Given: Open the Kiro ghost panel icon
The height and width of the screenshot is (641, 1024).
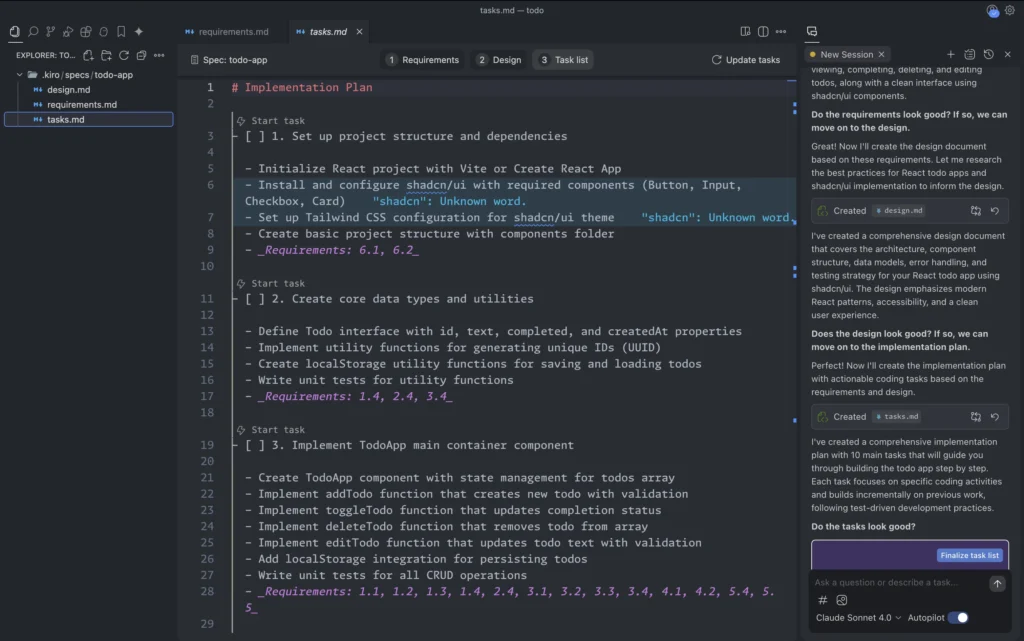Looking at the screenshot, I should (103, 31).
